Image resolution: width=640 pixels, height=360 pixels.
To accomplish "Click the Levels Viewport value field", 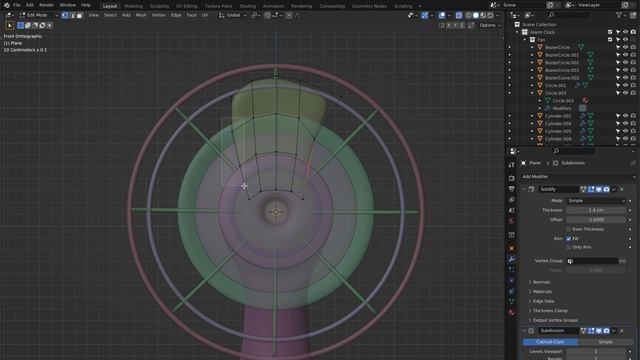I will click(596, 351).
